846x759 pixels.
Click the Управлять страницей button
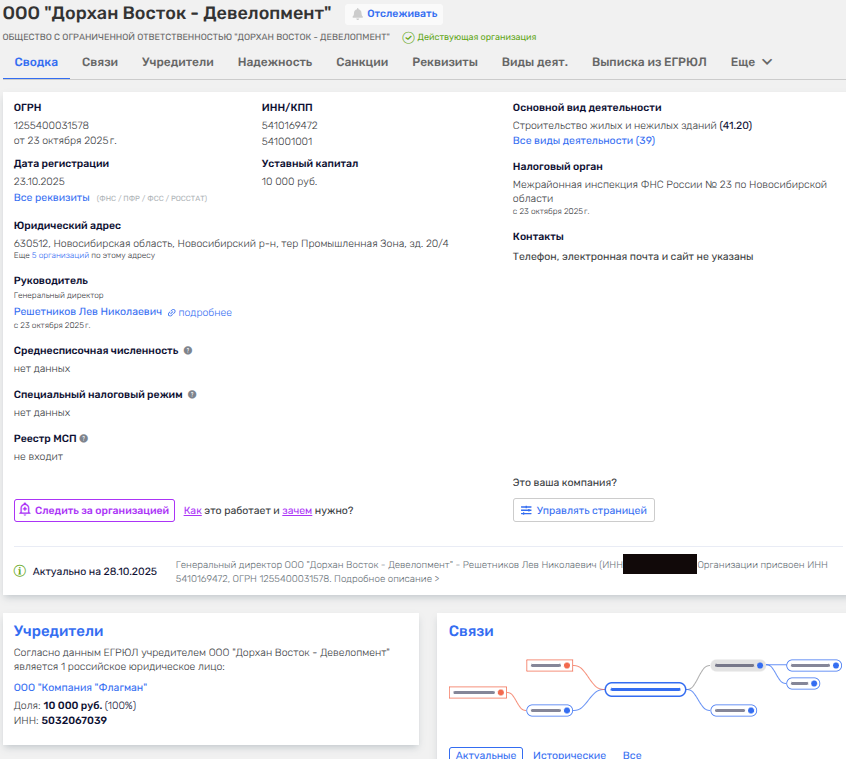click(583, 510)
